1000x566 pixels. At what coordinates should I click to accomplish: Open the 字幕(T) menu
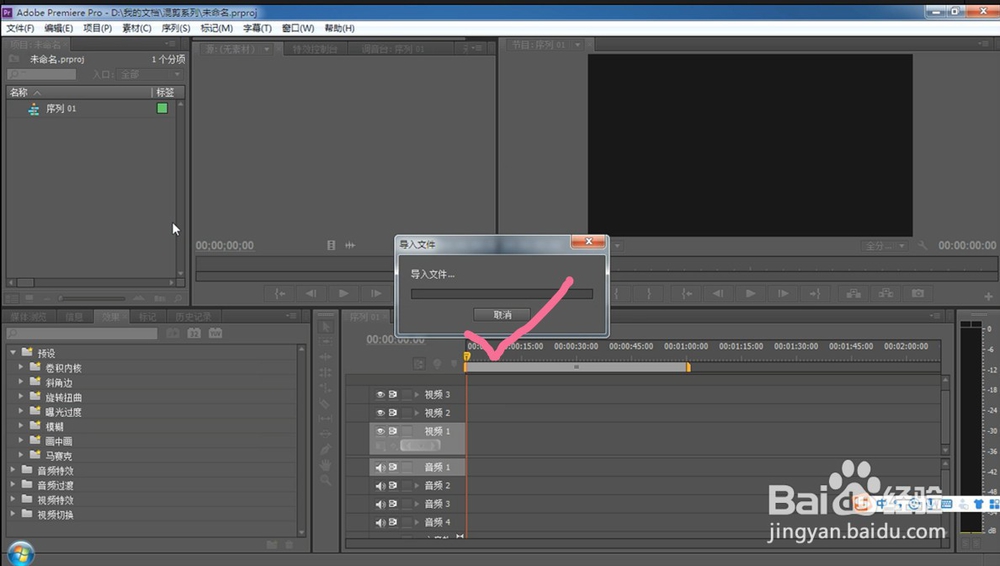coord(257,28)
